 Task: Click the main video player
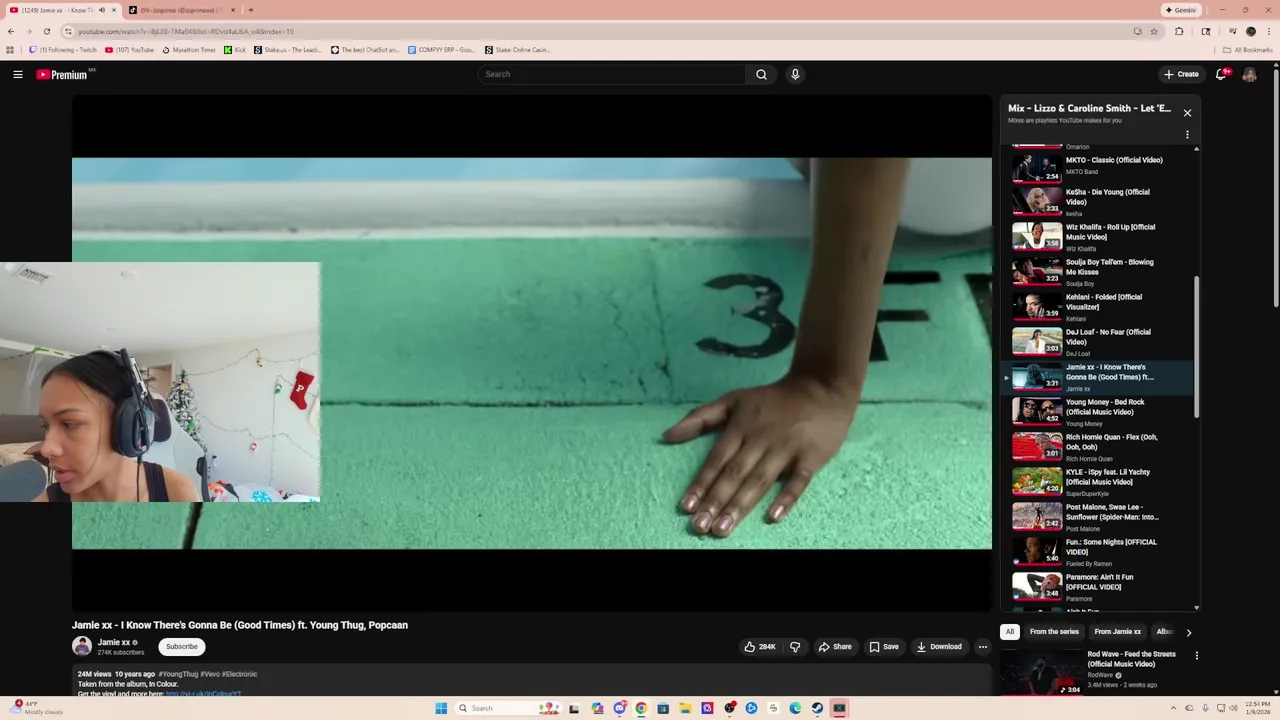coord(532,353)
